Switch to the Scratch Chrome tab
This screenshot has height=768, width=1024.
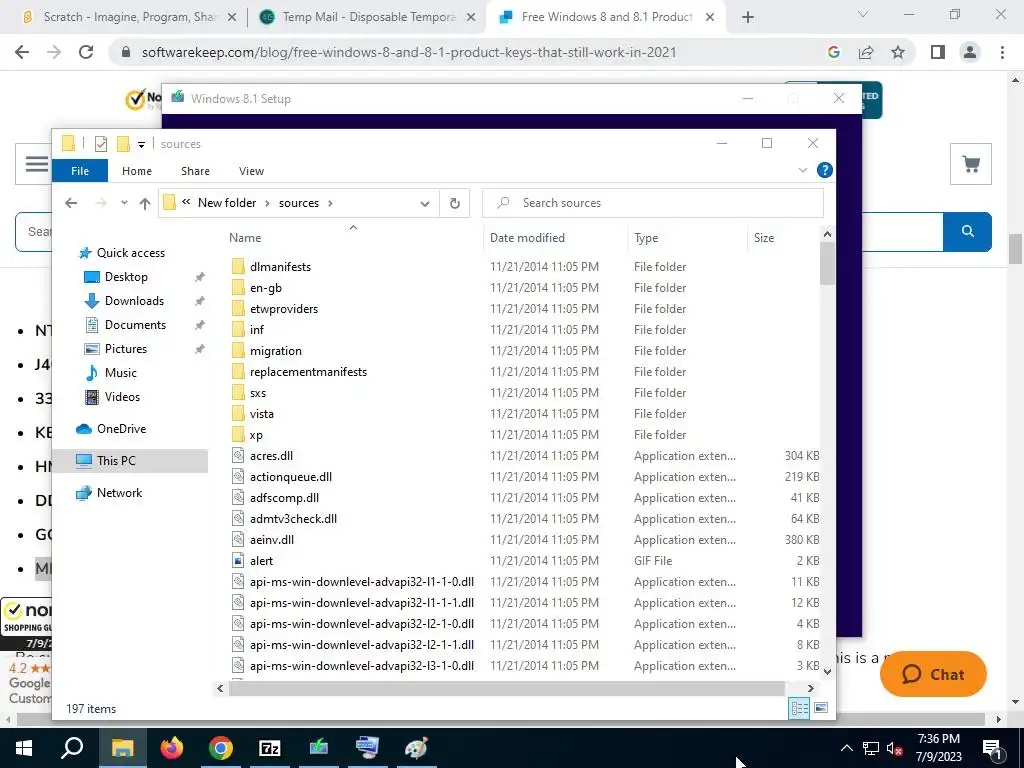129,17
